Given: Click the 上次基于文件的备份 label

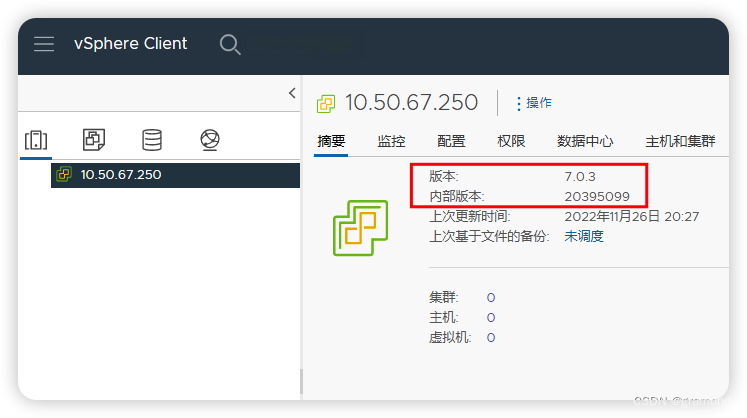Looking at the screenshot, I should [x=489, y=236].
